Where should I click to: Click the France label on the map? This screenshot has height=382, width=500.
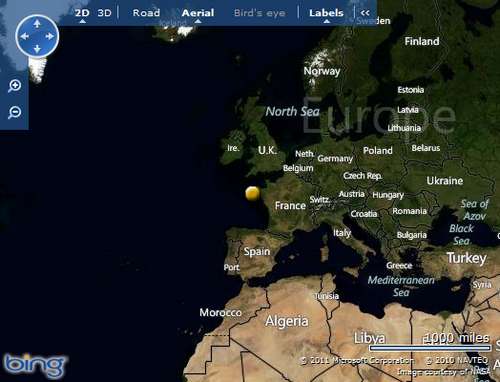tap(290, 206)
